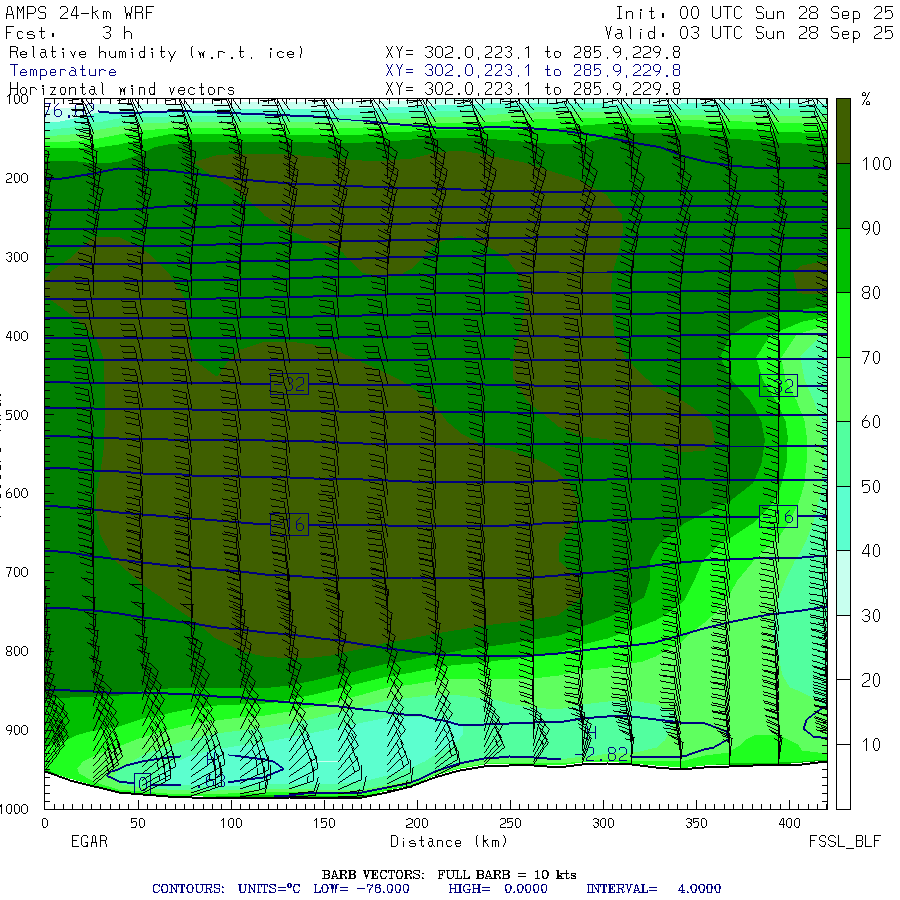Click the -32 contour label near right edge

point(778,386)
